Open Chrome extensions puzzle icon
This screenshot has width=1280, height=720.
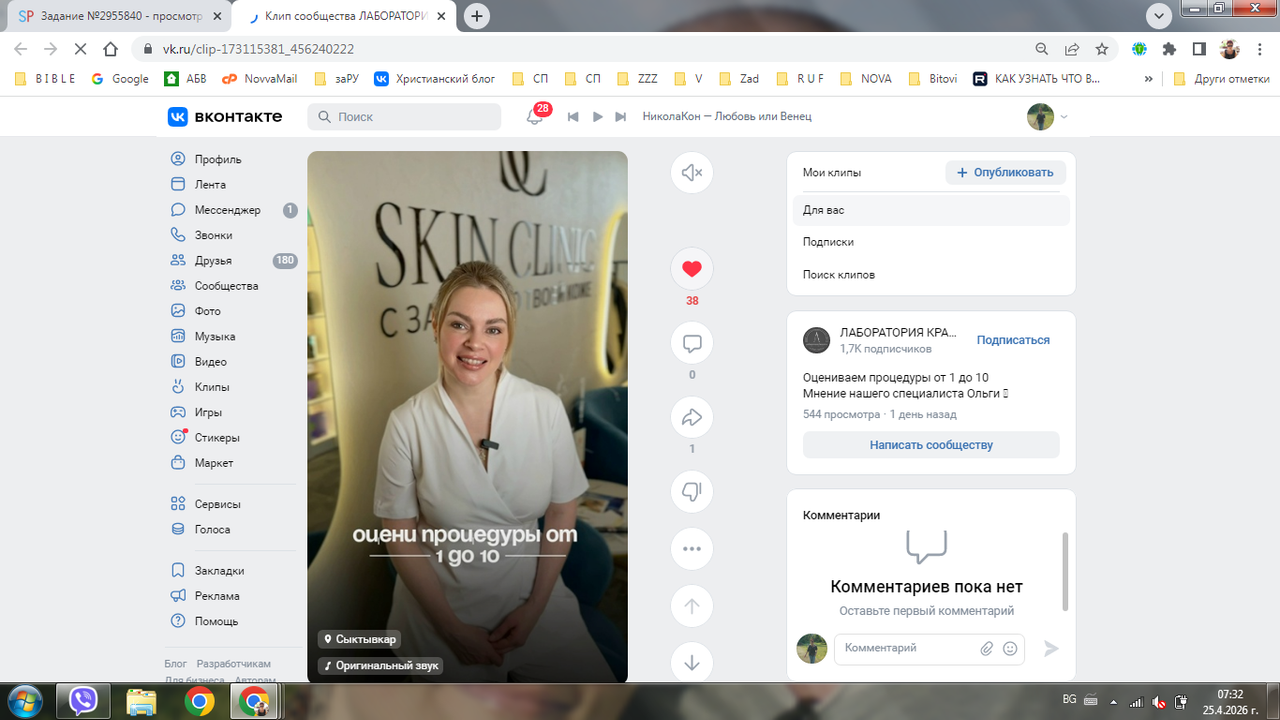1169,48
